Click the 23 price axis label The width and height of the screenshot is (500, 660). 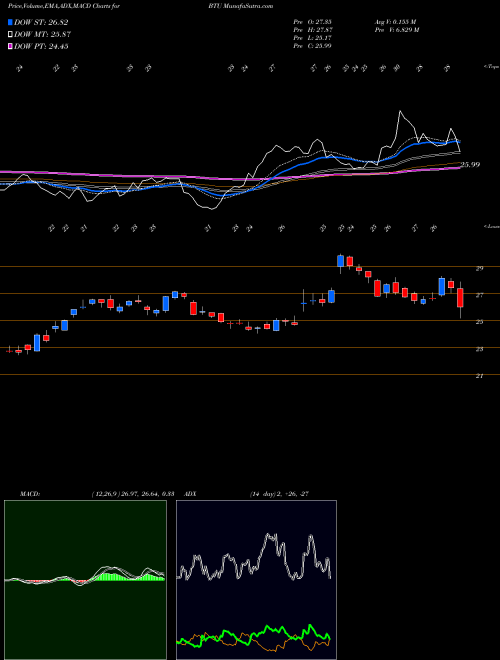479,349
